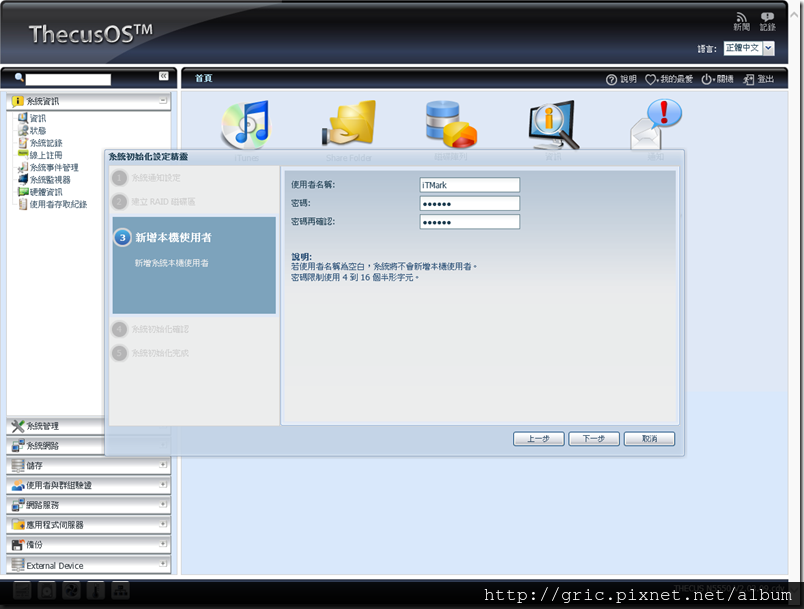Viewport: 804px width, 609px height.
Task: Click the logout 登出 icon
Action: click(x=758, y=79)
